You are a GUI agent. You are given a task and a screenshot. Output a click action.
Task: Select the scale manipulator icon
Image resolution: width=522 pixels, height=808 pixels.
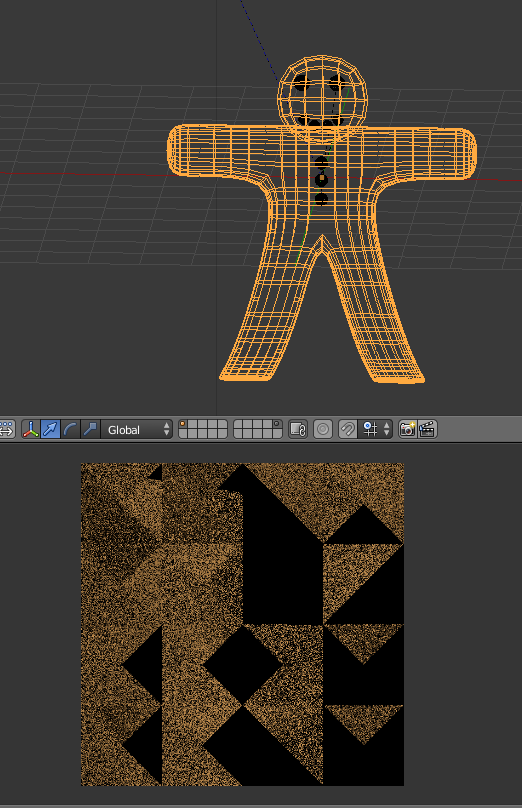click(90, 429)
